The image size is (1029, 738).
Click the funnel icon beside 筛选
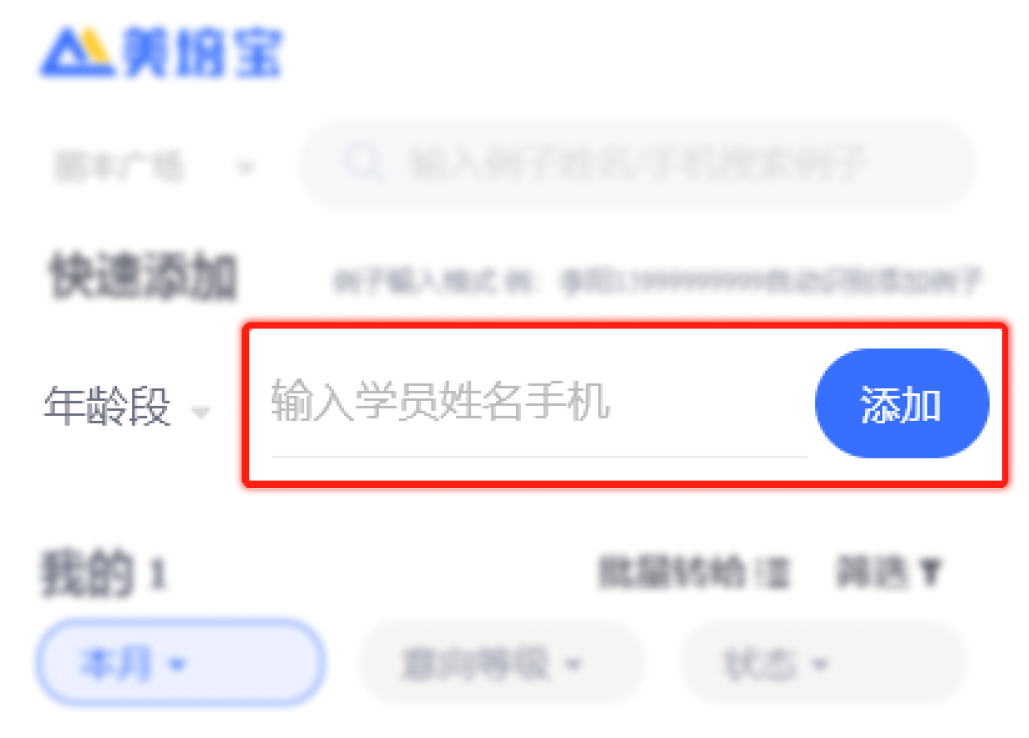tap(931, 573)
